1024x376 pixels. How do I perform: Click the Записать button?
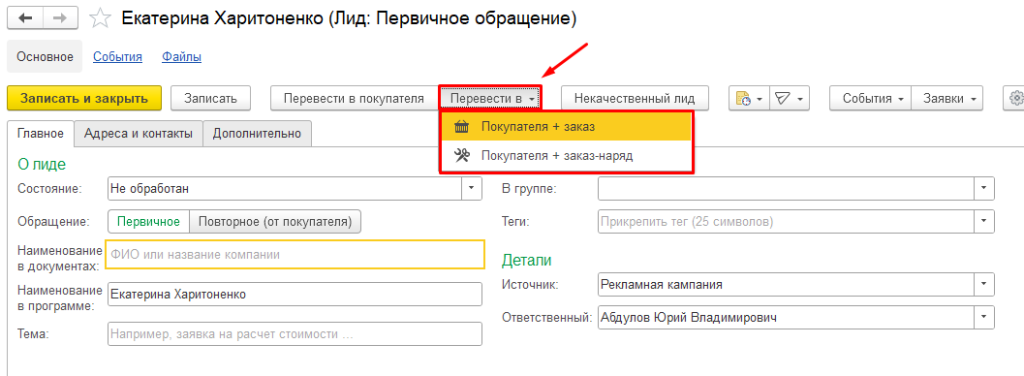(x=210, y=99)
